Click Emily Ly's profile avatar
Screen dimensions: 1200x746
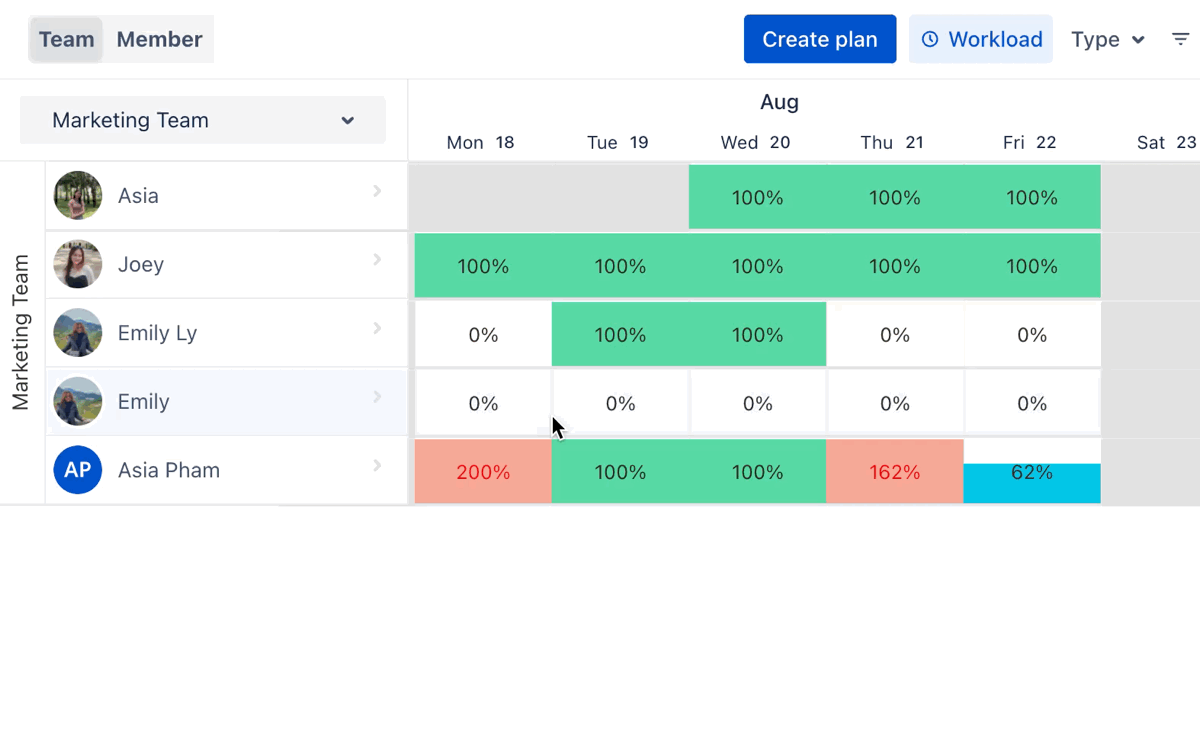pos(78,333)
